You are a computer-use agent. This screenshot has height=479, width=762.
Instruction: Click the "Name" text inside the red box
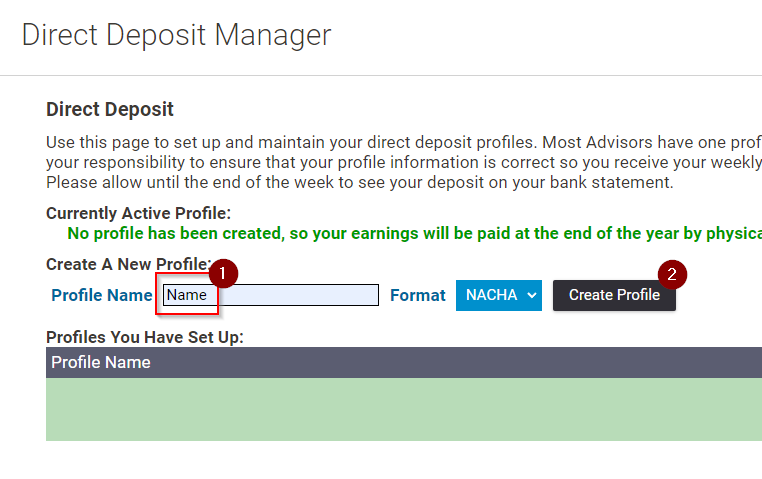tap(186, 295)
